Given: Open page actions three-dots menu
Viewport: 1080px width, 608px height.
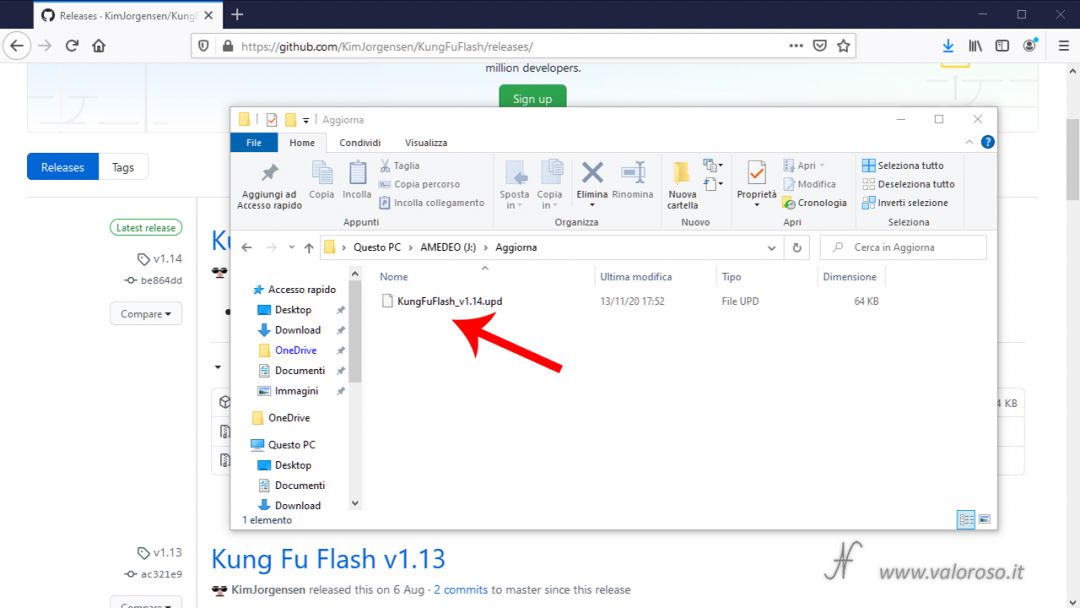Looking at the screenshot, I should point(796,46).
